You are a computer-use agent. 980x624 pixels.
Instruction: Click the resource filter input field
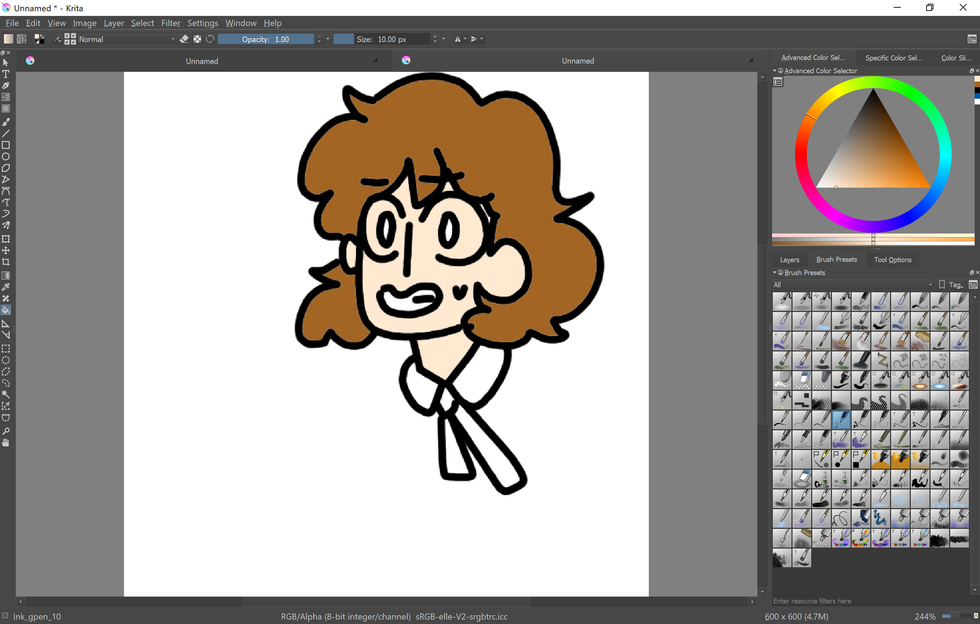click(870, 601)
